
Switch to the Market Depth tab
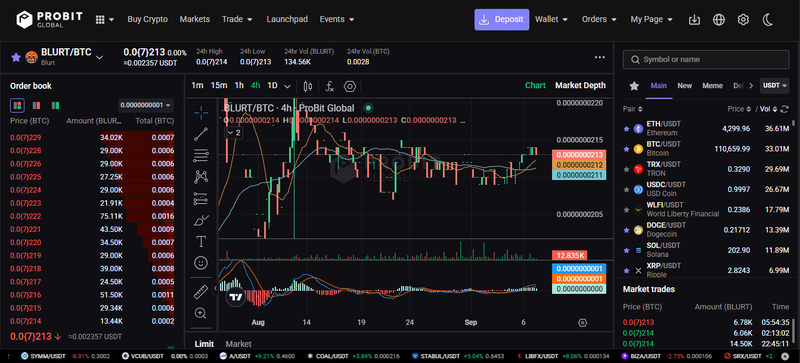click(x=581, y=85)
